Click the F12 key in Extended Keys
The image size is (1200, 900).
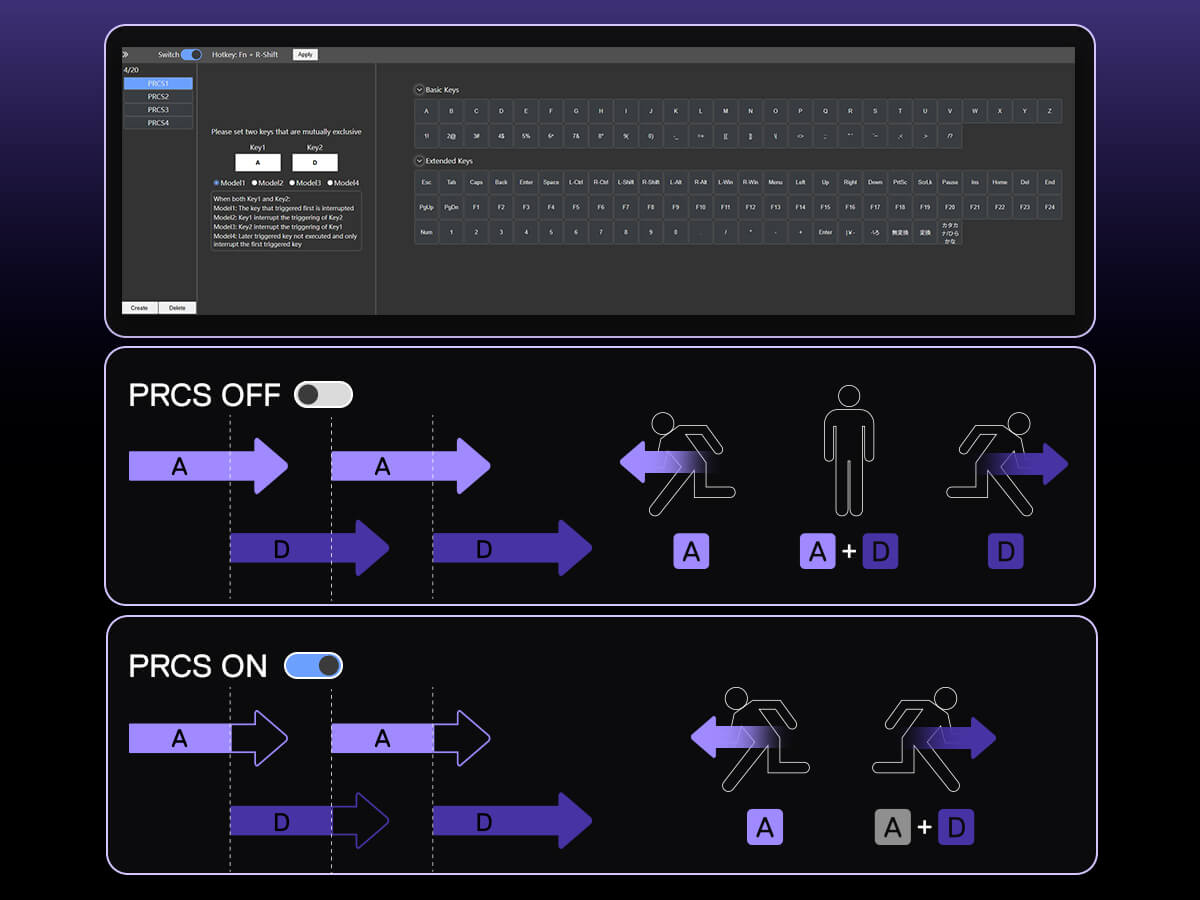(749, 205)
